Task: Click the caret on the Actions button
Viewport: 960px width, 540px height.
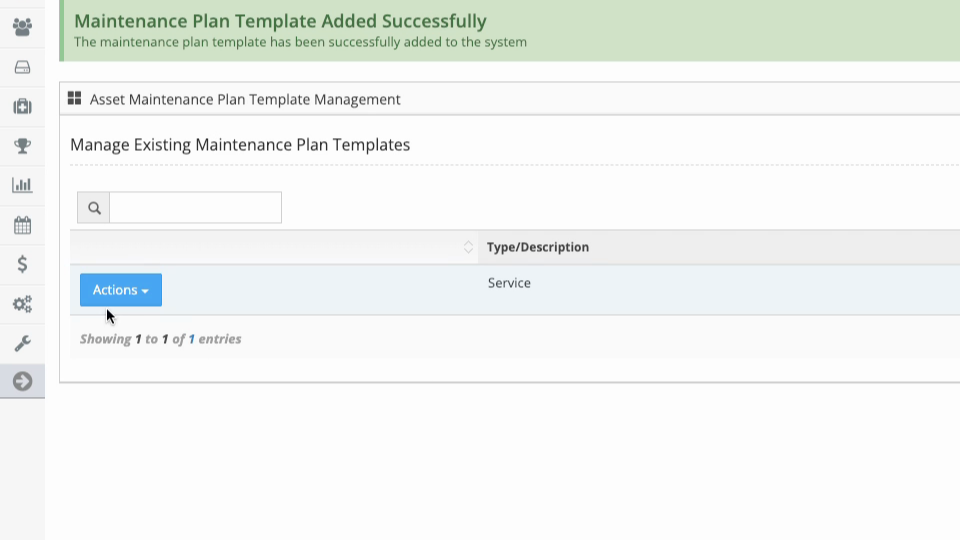Action: [145, 291]
